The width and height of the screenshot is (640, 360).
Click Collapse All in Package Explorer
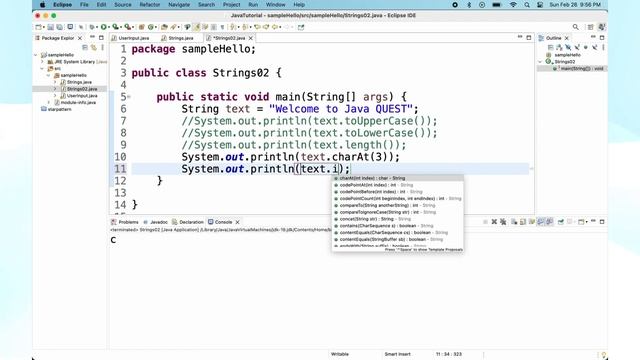click(85, 47)
